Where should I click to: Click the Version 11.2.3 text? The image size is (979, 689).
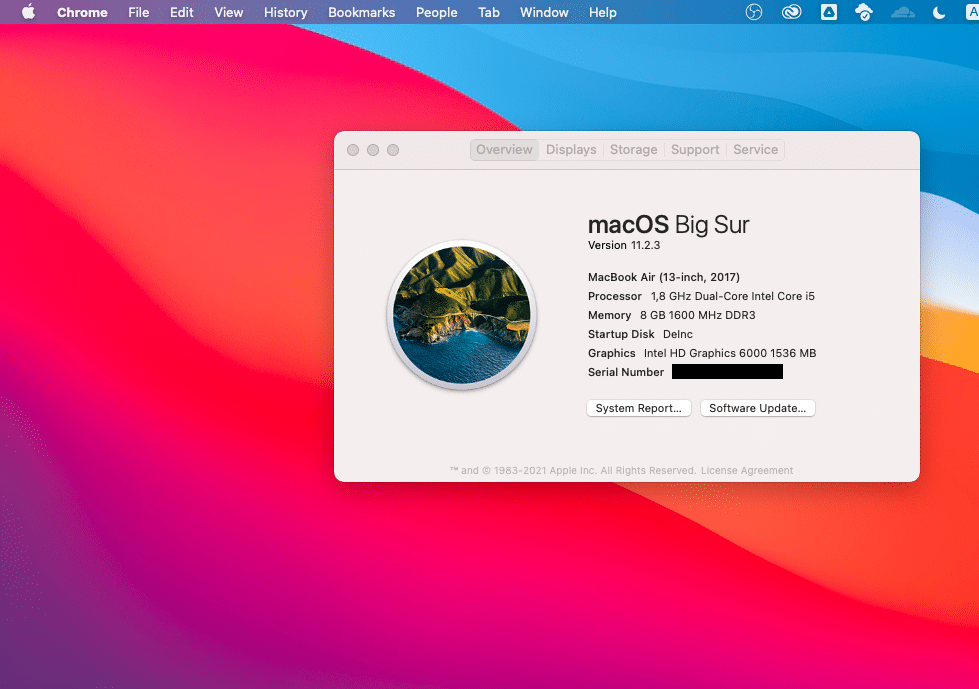(x=624, y=245)
